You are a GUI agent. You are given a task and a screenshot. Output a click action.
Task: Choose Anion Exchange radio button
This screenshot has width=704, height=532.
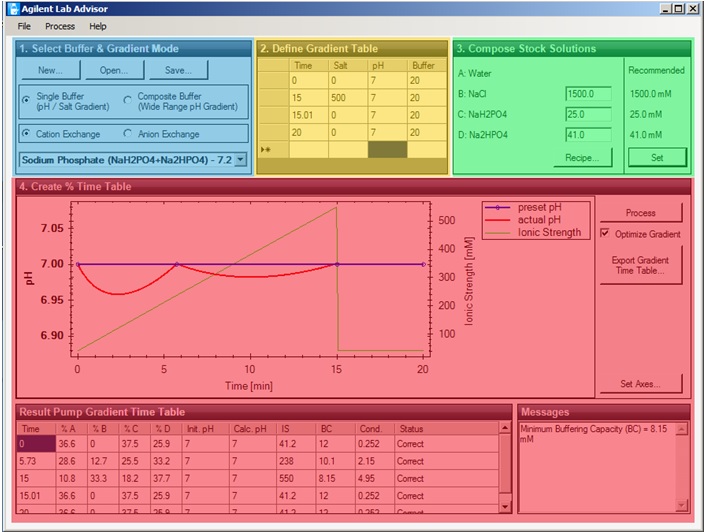[x=128, y=133]
